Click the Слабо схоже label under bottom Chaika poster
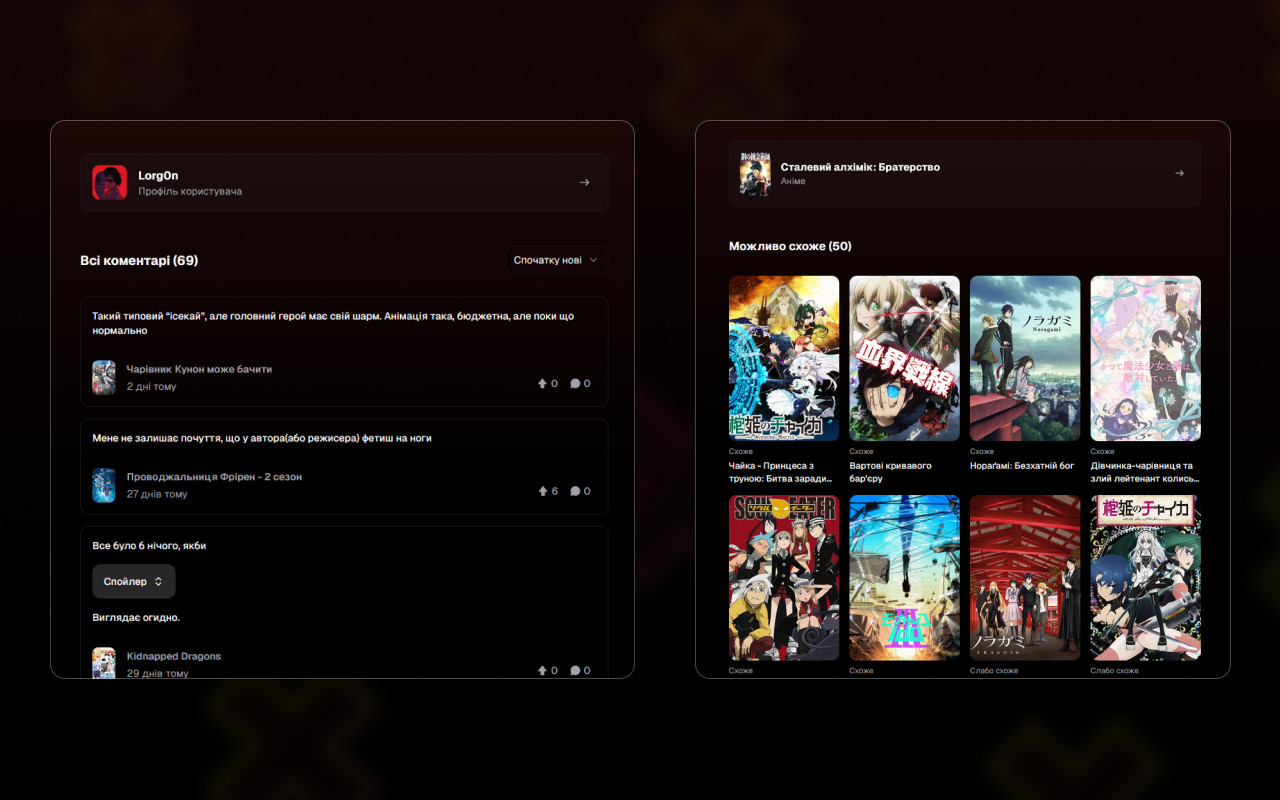Viewport: 1280px width, 800px height. [x=1115, y=670]
